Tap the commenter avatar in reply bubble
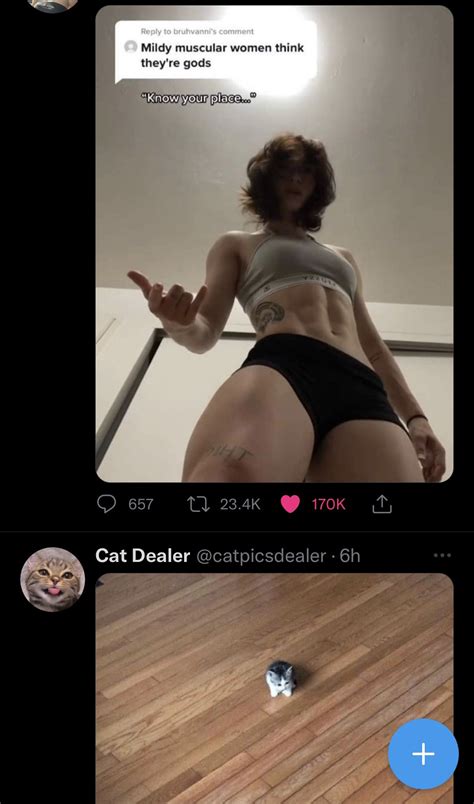 [131, 47]
